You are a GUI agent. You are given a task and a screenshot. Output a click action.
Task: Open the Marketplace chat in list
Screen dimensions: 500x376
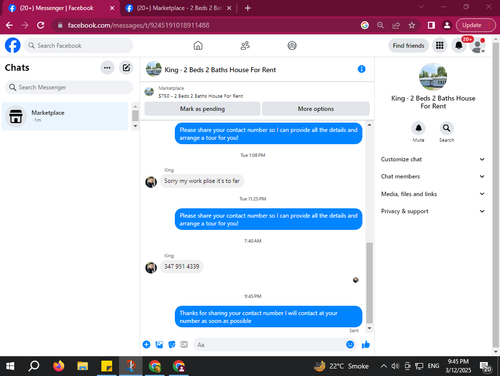coord(65,116)
